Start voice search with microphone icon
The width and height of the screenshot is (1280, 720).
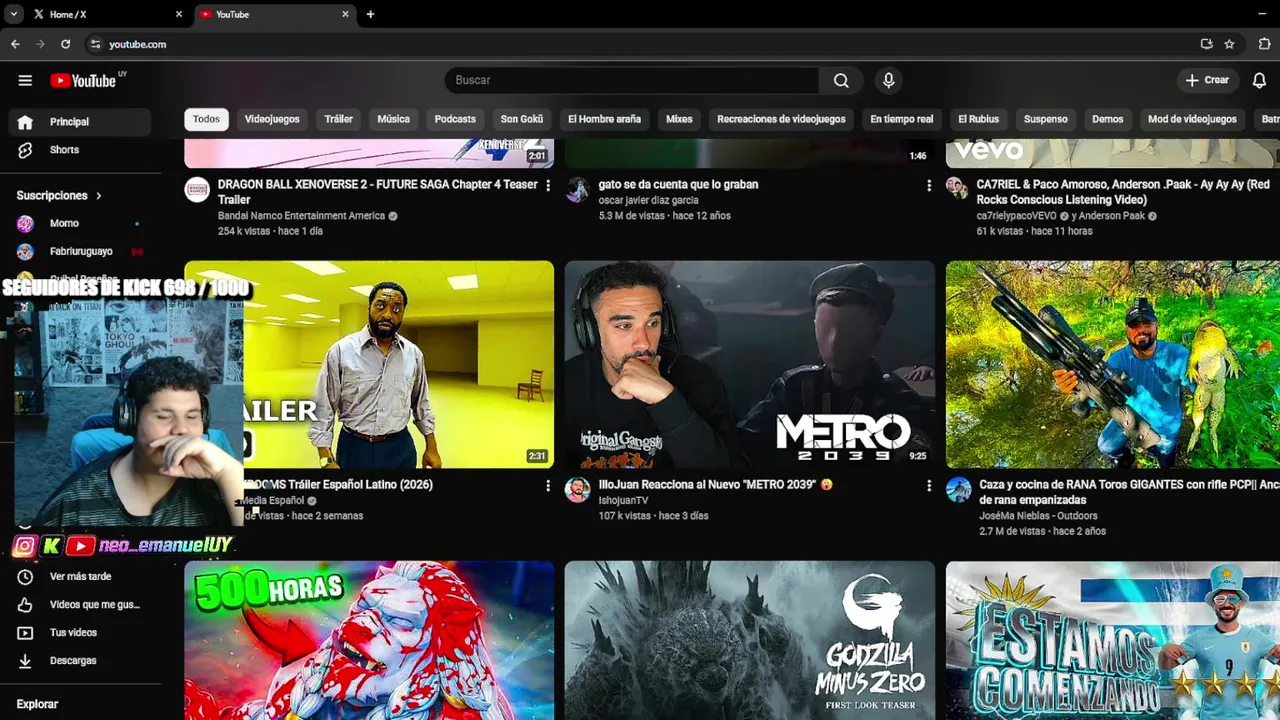[888, 80]
